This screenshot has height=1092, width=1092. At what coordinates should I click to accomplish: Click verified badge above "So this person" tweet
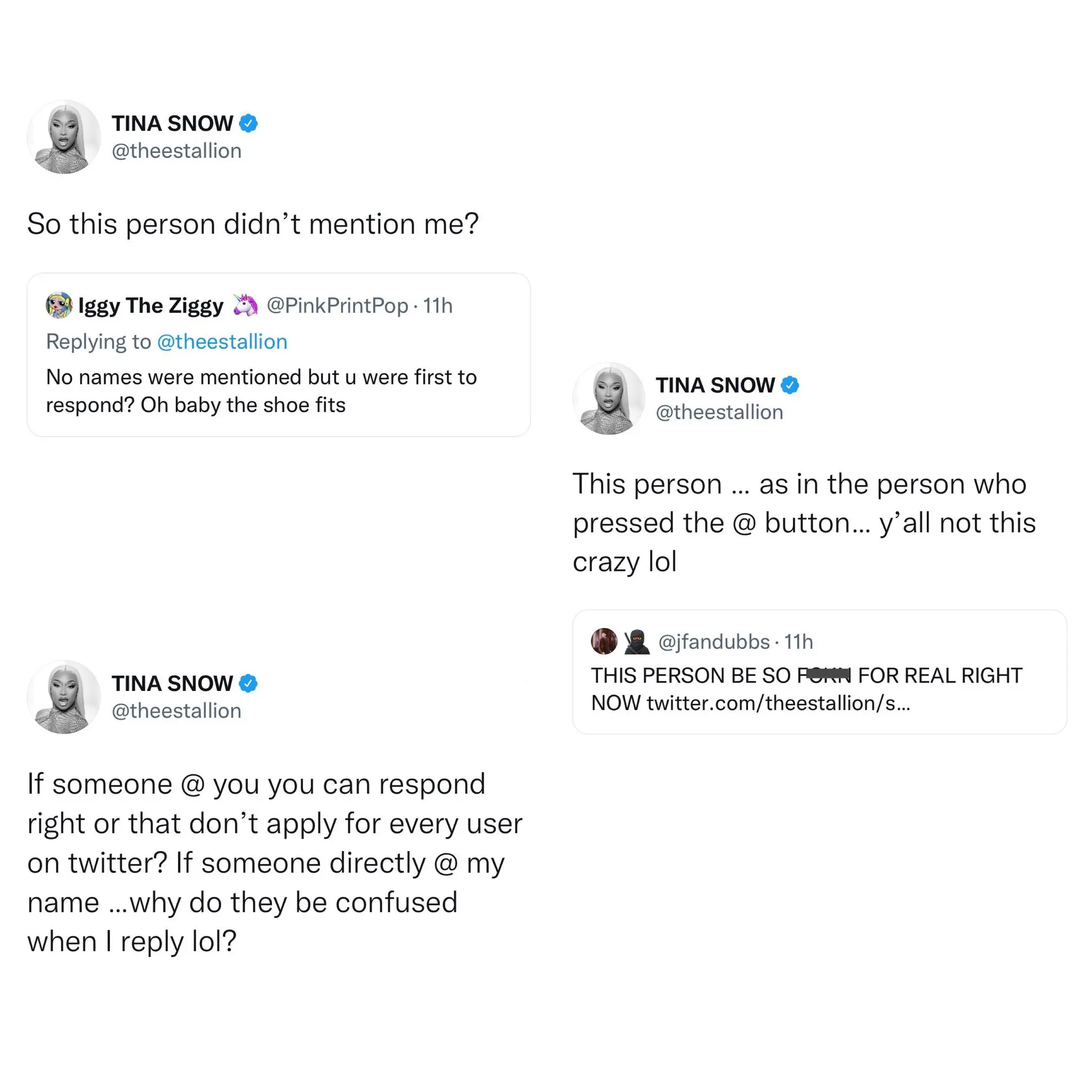[248, 123]
